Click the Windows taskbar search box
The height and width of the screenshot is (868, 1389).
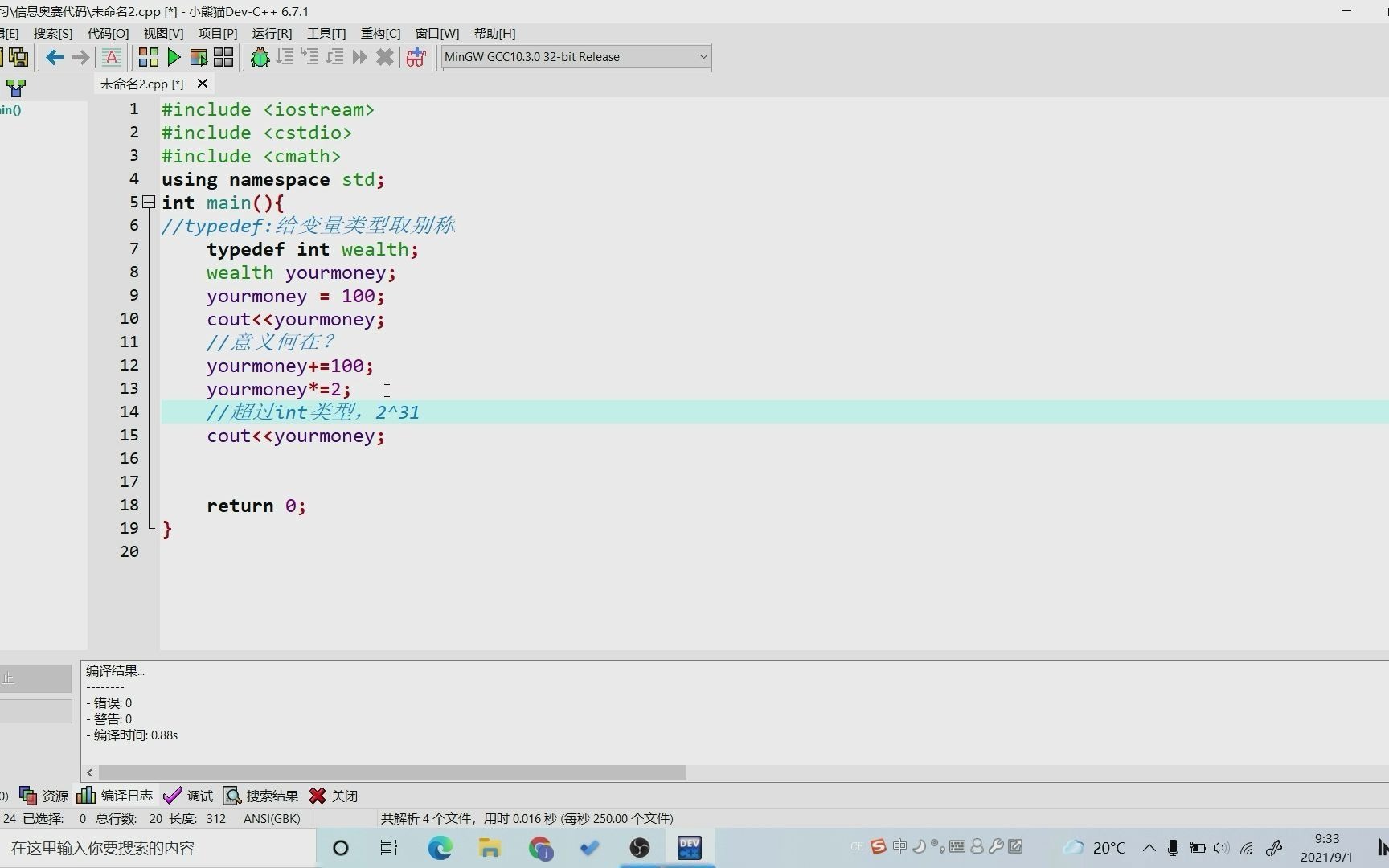158,848
